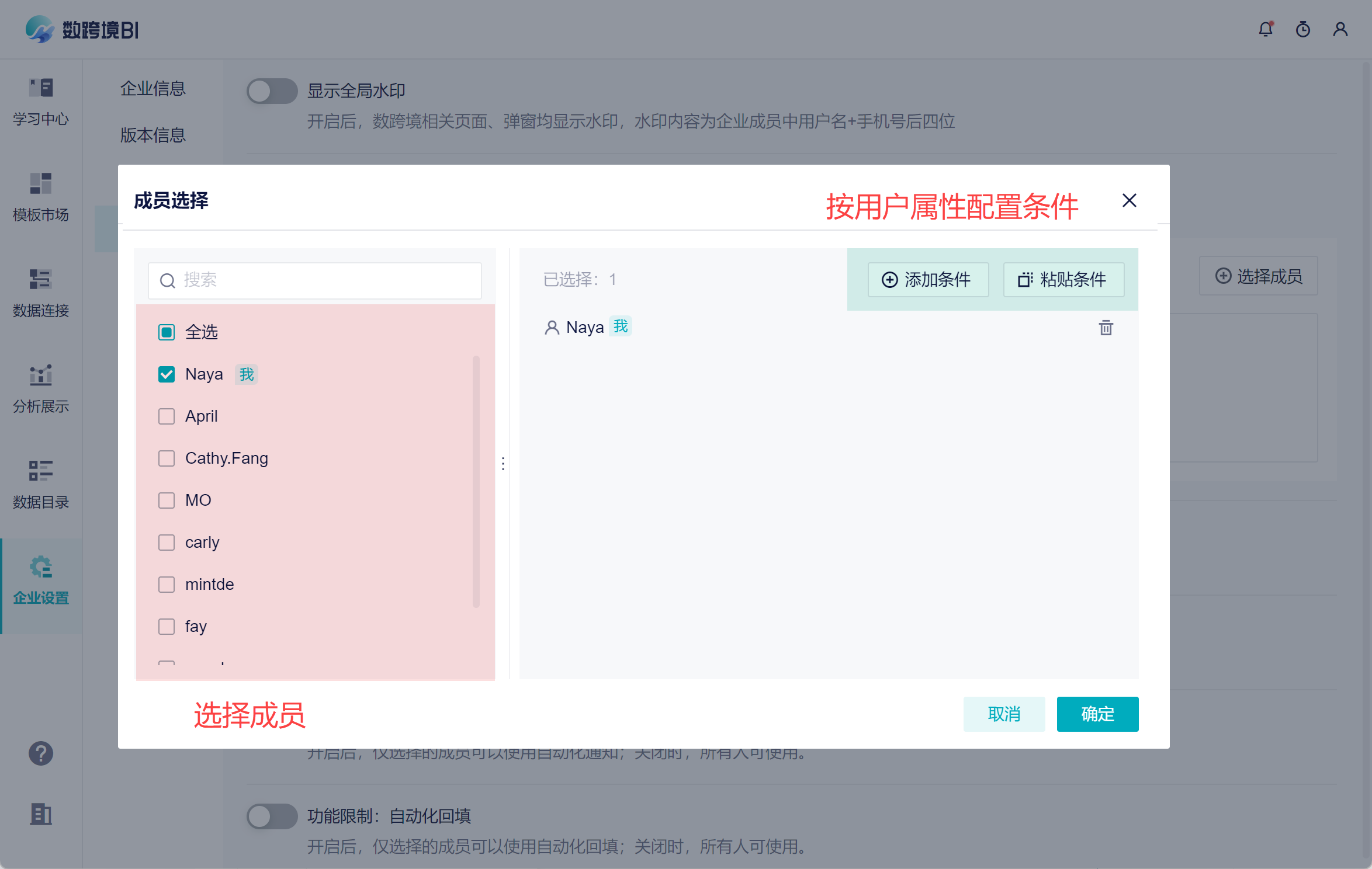Uncheck the Naya member checkbox
This screenshot has width=1372, height=869.
pyautogui.click(x=167, y=374)
